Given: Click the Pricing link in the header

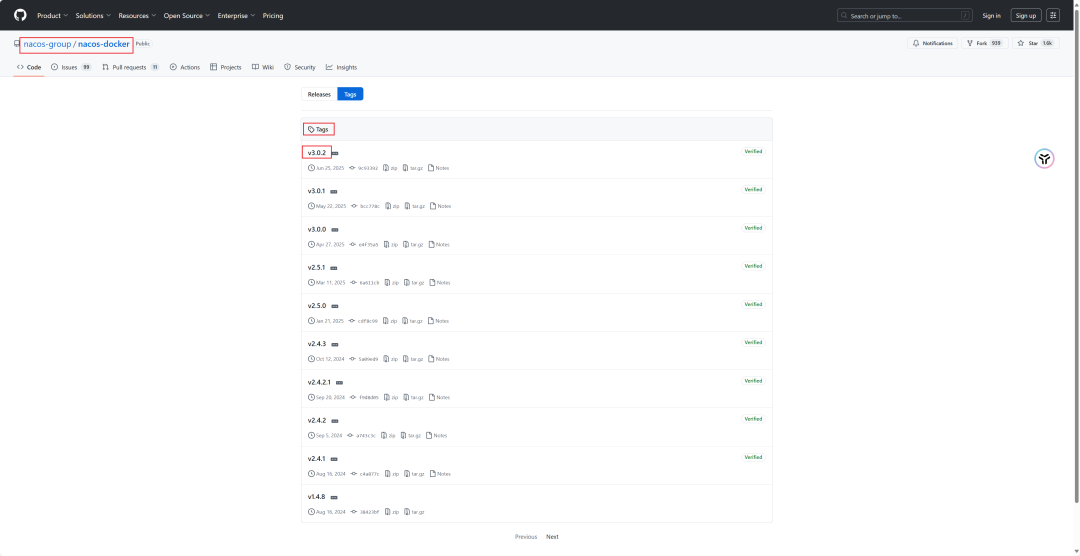Looking at the screenshot, I should point(273,15).
